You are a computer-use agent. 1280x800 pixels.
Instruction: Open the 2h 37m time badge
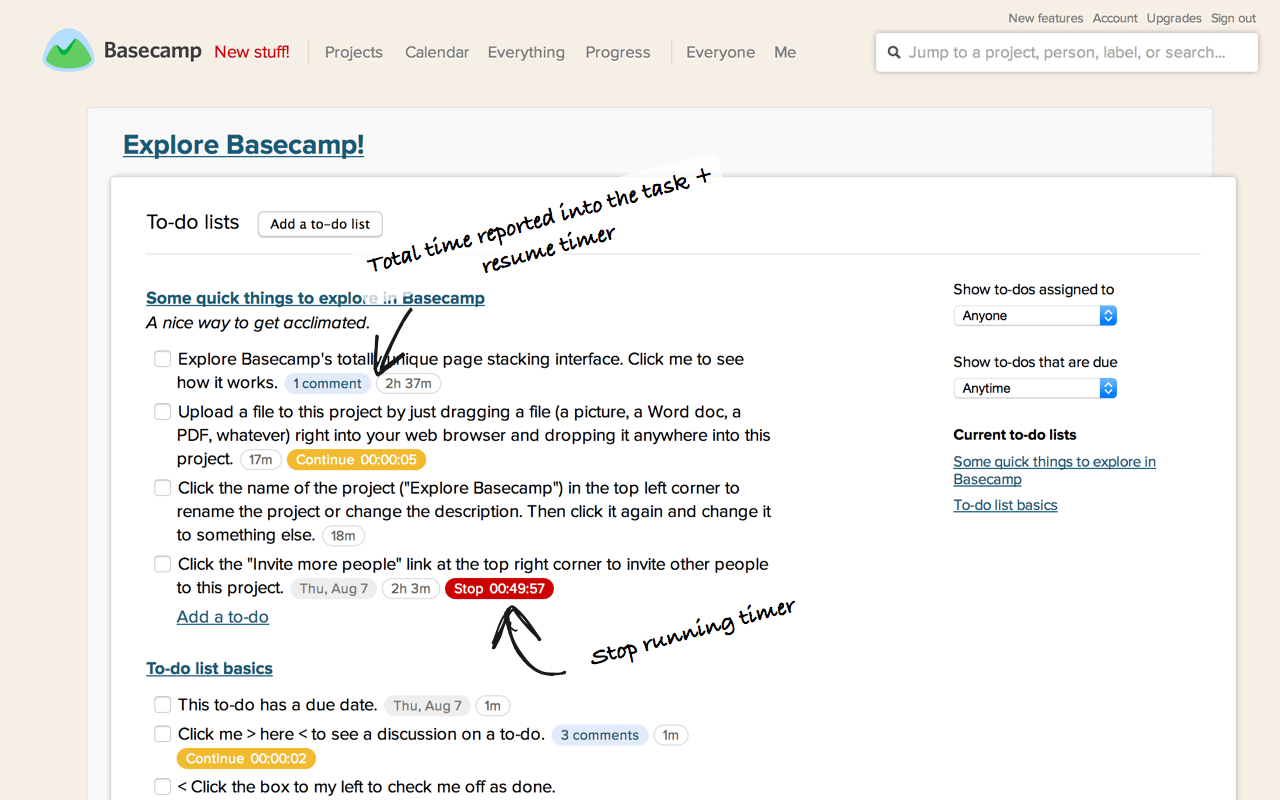click(408, 383)
